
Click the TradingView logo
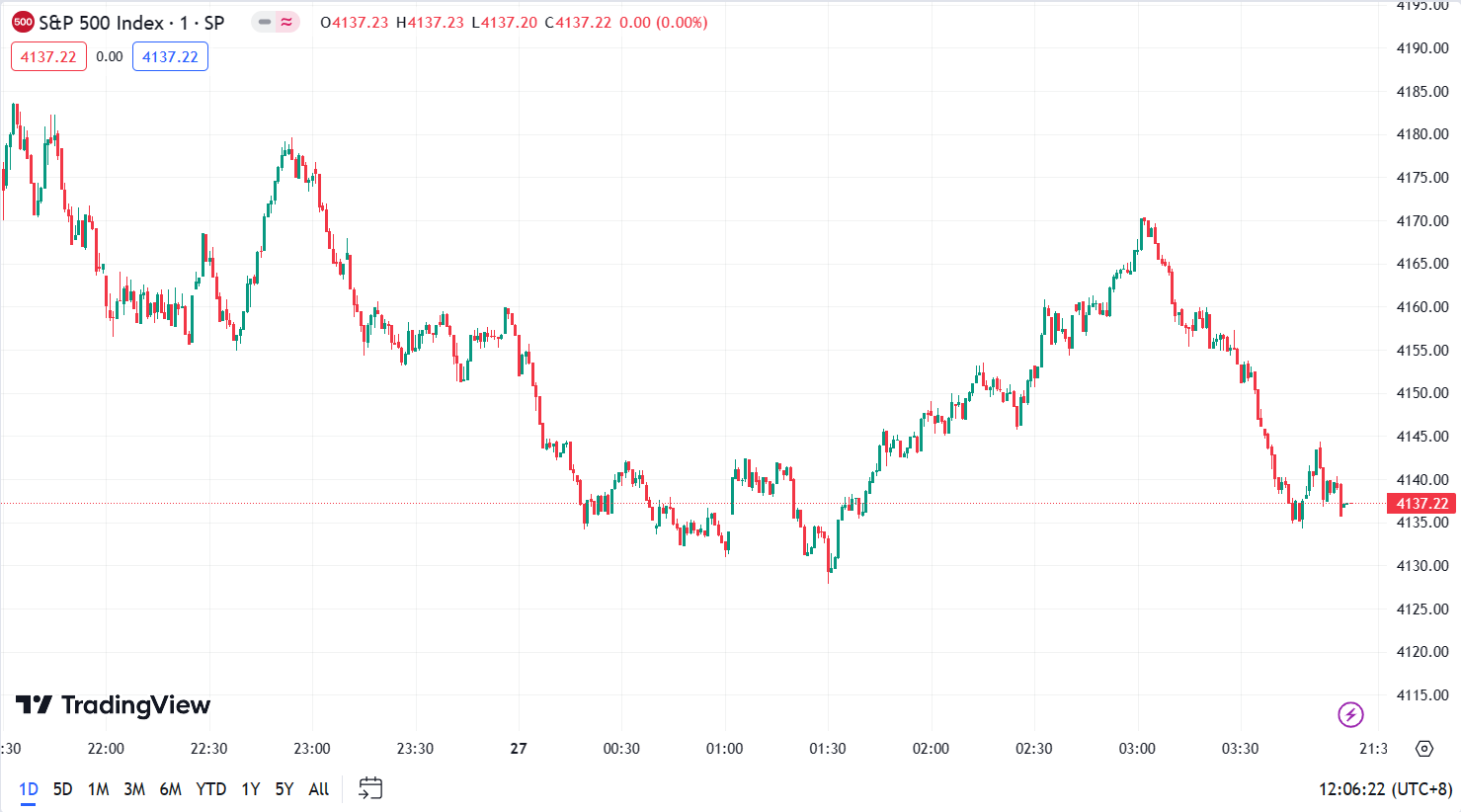click(112, 705)
